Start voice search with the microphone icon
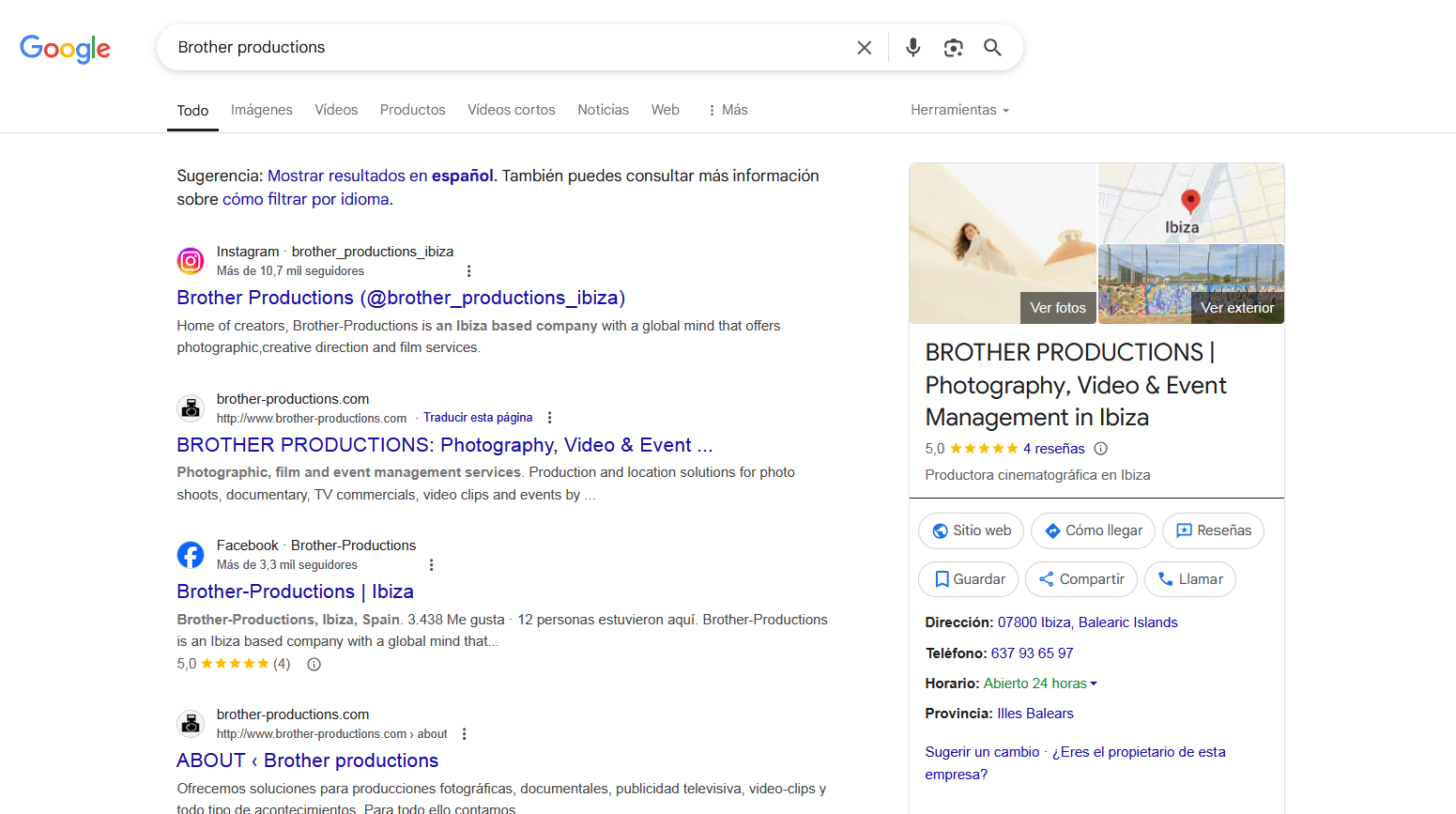The image size is (1456, 814). [x=912, y=48]
